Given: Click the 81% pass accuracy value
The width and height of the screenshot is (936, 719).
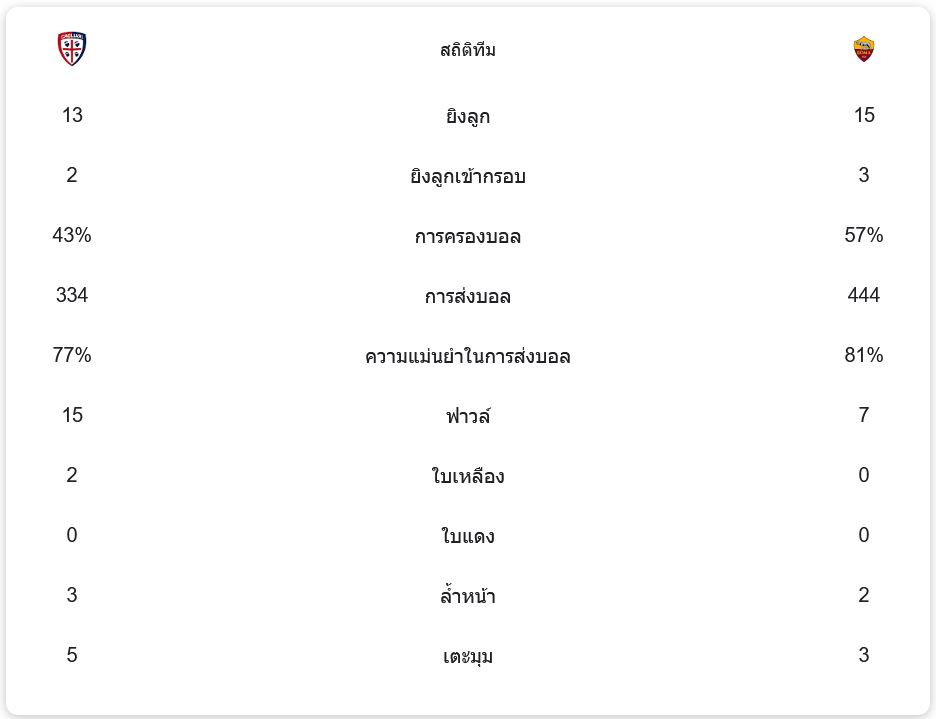Looking at the screenshot, I should click(x=864, y=356).
